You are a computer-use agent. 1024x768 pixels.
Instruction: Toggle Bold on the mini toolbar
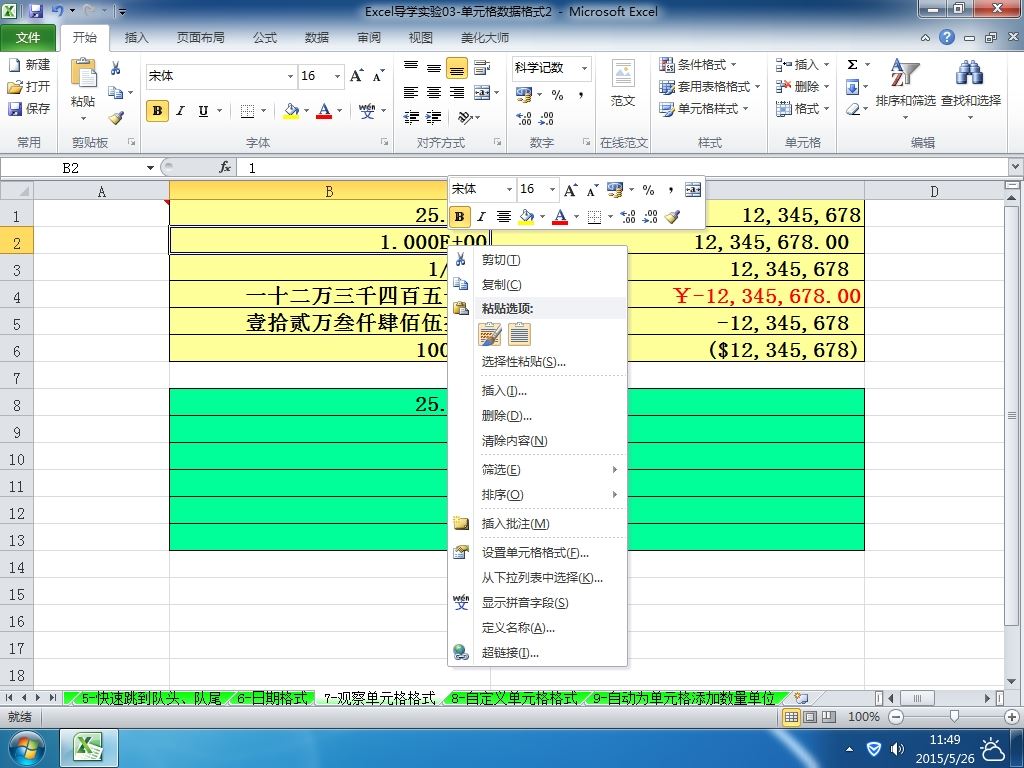(460, 217)
